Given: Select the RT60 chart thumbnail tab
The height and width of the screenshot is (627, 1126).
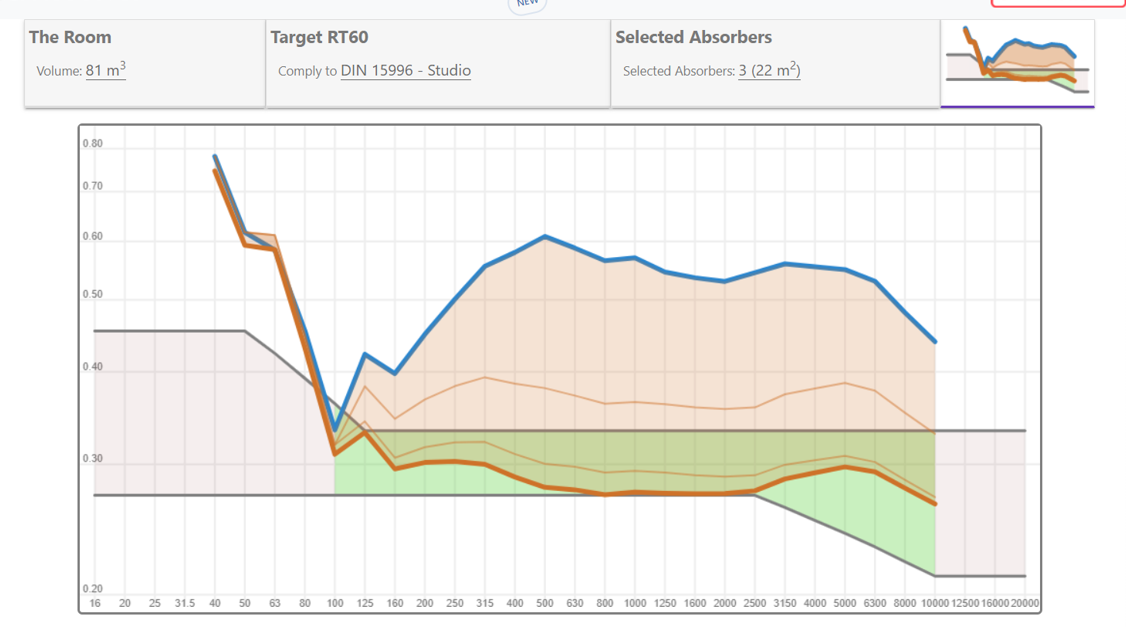Looking at the screenshot, I should point(1017,63).
